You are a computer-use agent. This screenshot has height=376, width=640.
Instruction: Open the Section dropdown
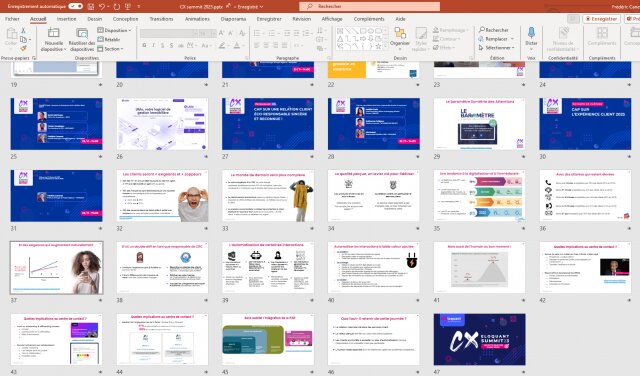(x=111, y=49)
